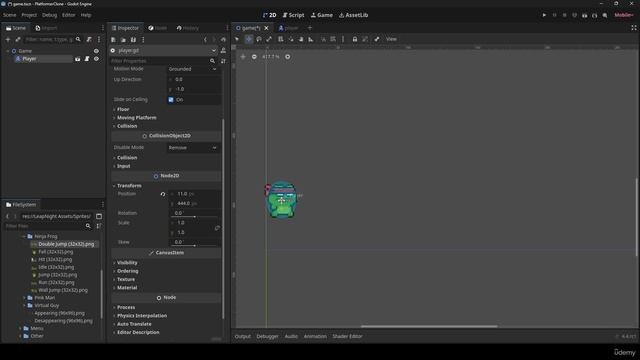Open the AssetLib workspace
Image resolution: width=640 pixels, height=360 pixels.
(x=353, y=15)
